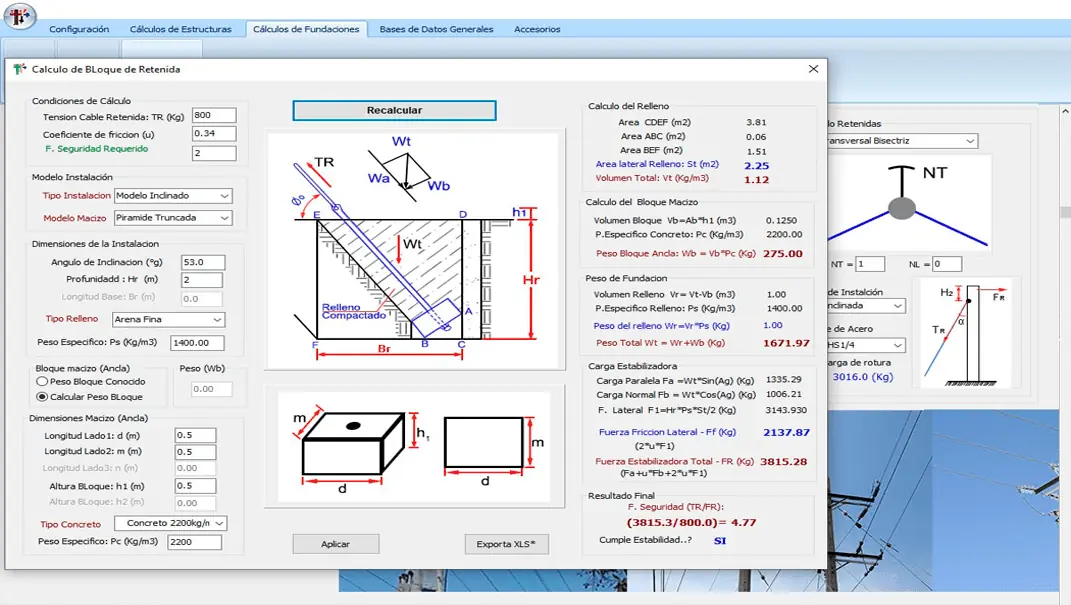The image size is (1071, 605).
Task: Click the block dimensions m-d diagram
Action: [407, 446]
